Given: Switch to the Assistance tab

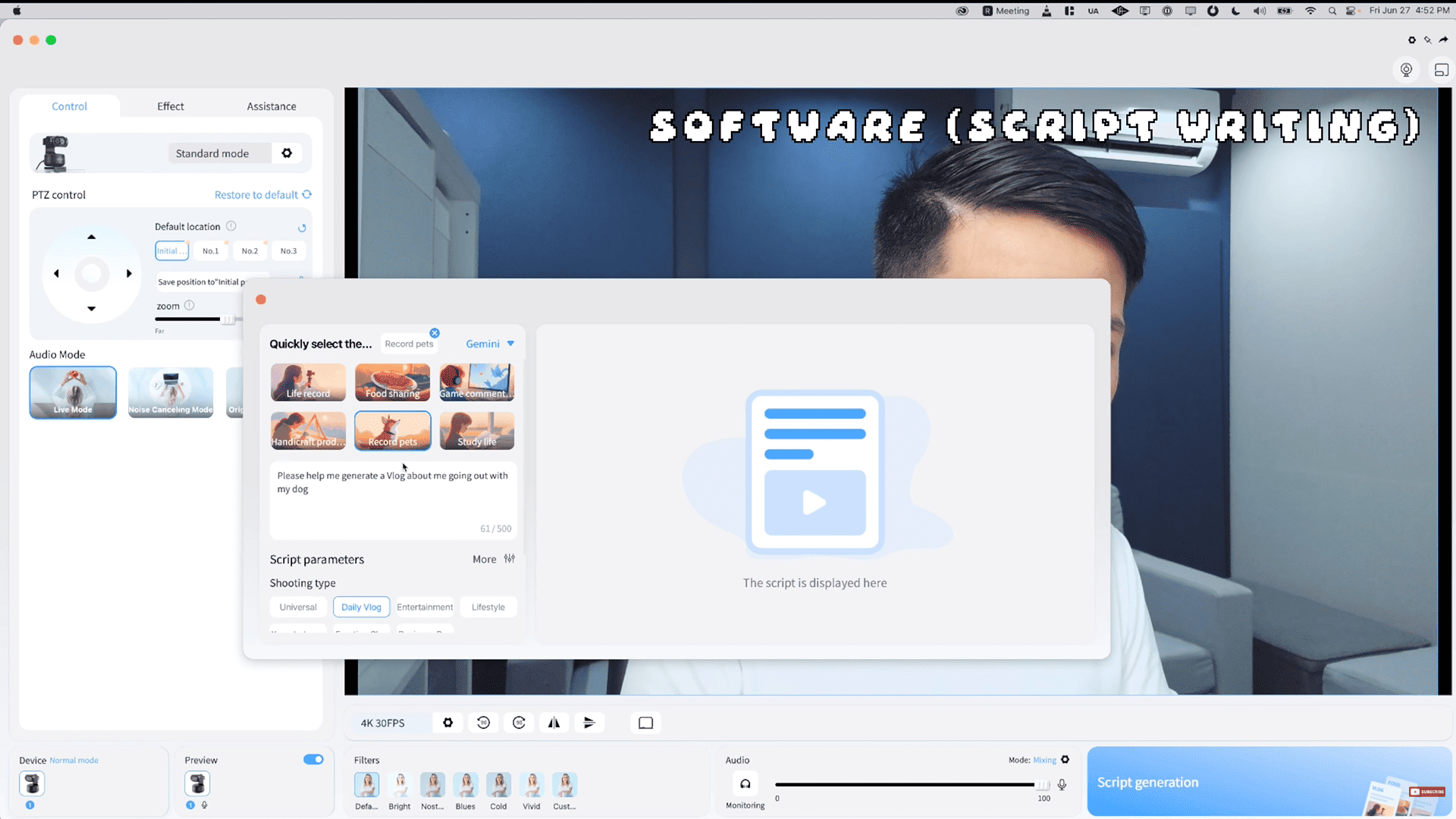Looking at the screenshot, I should pos(271,106).
